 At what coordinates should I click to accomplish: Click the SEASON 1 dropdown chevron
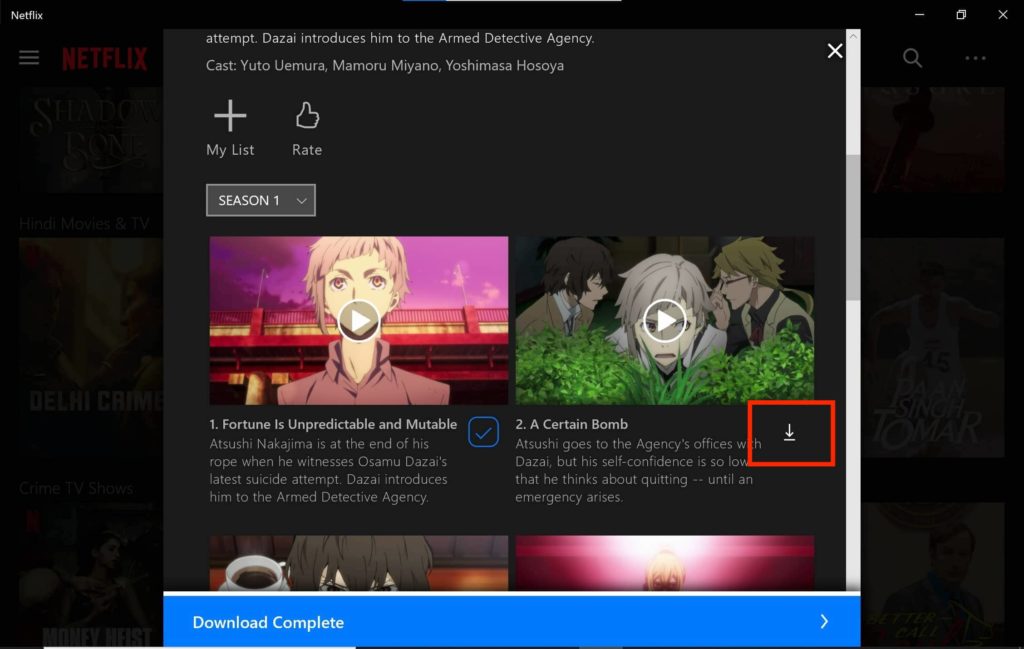click(300, 200)
